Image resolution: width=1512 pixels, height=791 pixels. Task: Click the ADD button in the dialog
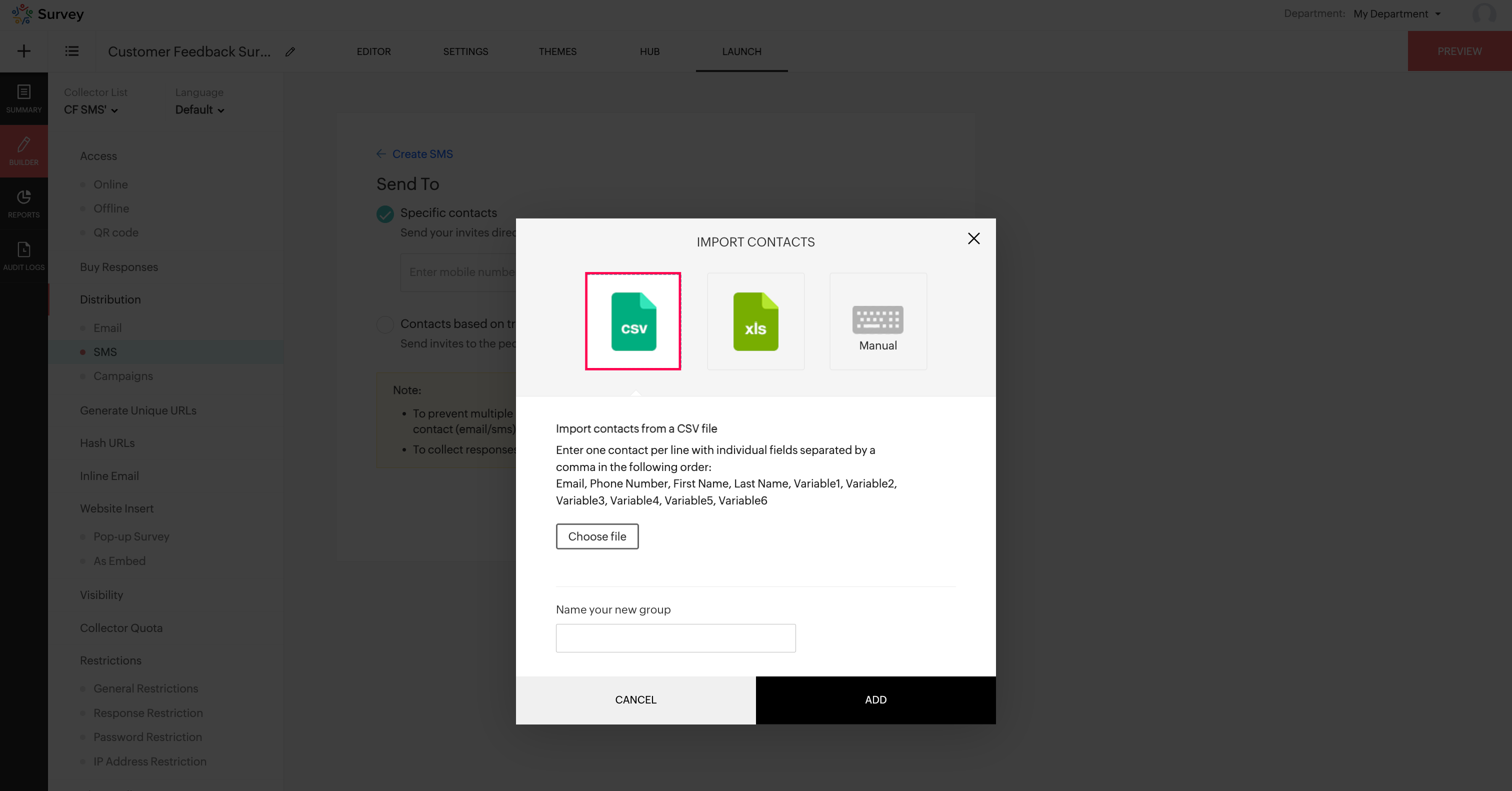875,699
